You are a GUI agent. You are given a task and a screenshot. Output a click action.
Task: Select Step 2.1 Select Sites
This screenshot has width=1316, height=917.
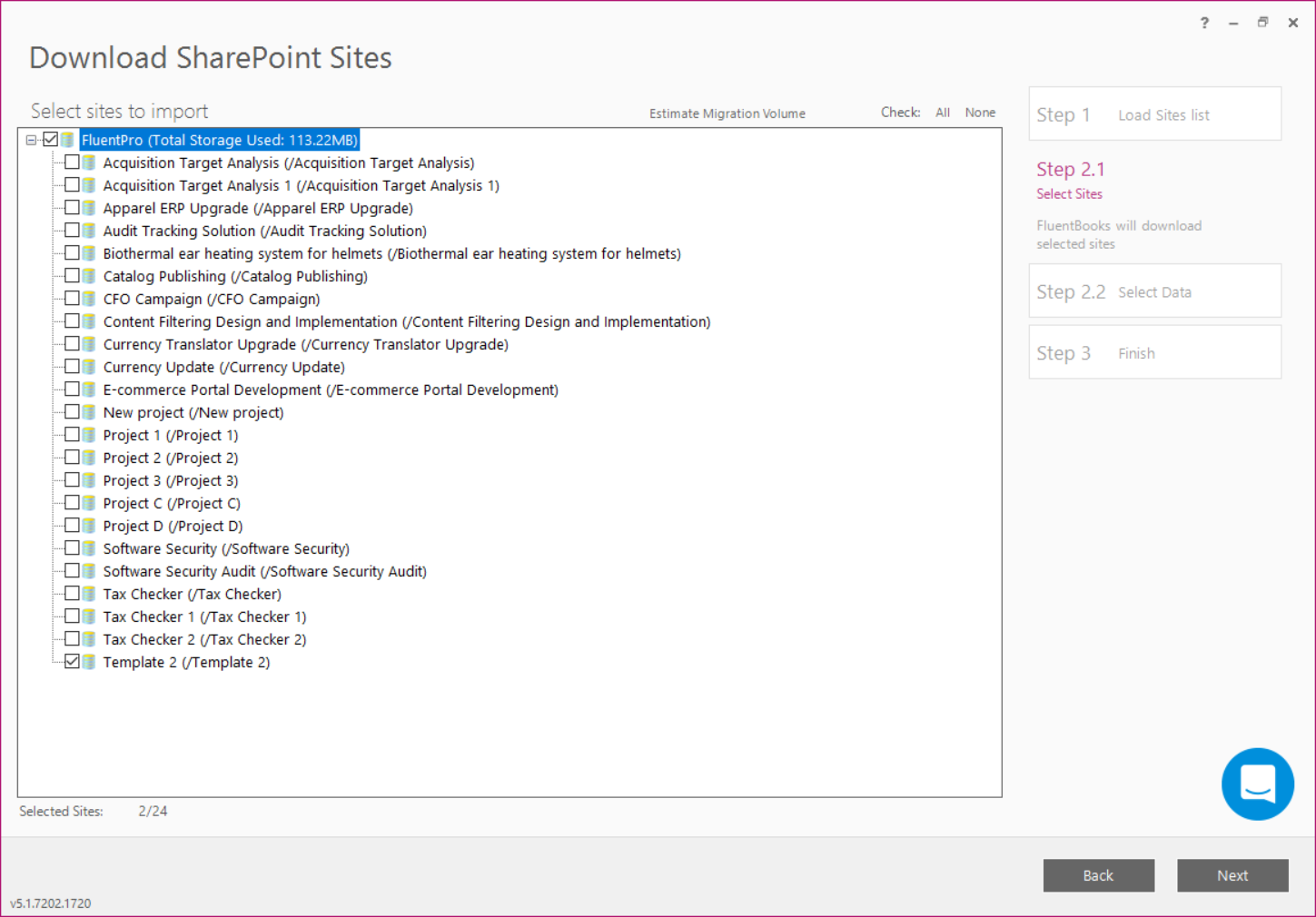pyautogui.click(x=1071, y=180)
